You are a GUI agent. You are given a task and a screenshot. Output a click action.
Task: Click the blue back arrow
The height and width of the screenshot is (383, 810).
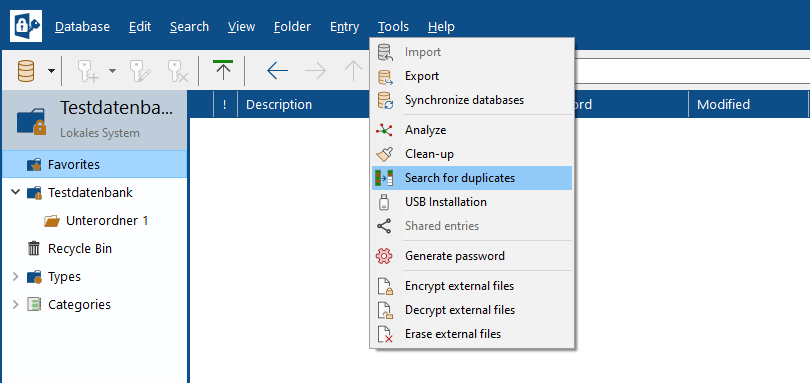[277, 71]
